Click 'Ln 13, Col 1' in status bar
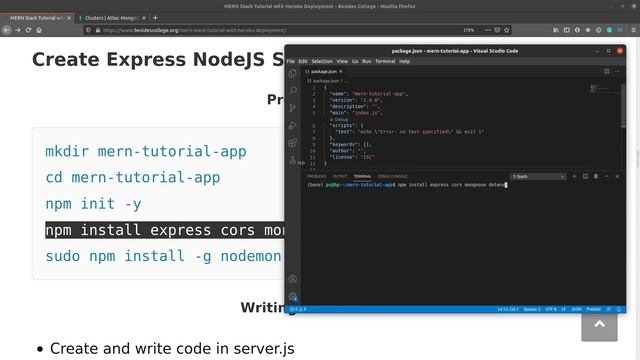The image size is (640, 360). tap(508, 309)
